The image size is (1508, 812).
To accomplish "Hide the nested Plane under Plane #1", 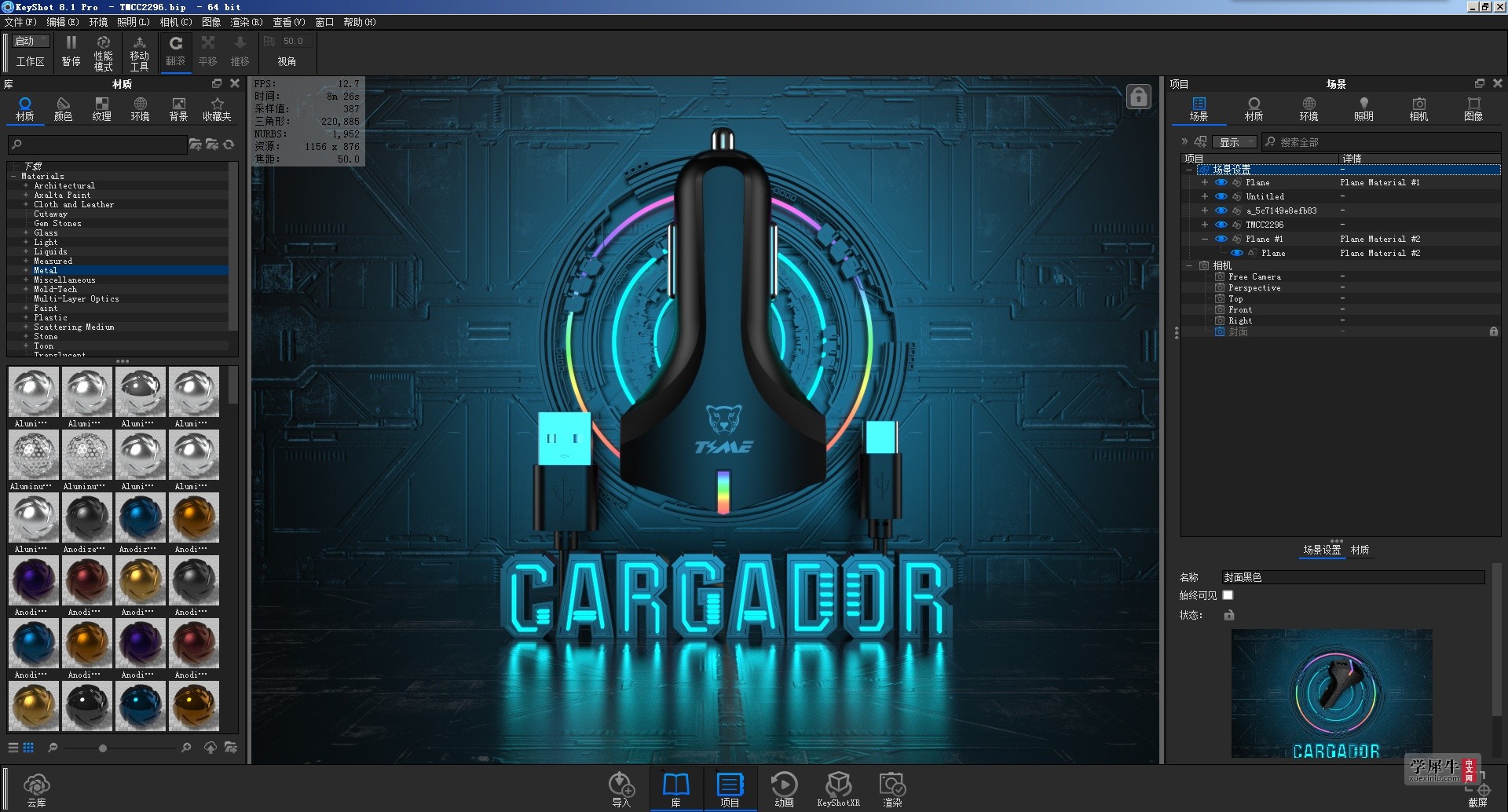I will click(1237, 253).
